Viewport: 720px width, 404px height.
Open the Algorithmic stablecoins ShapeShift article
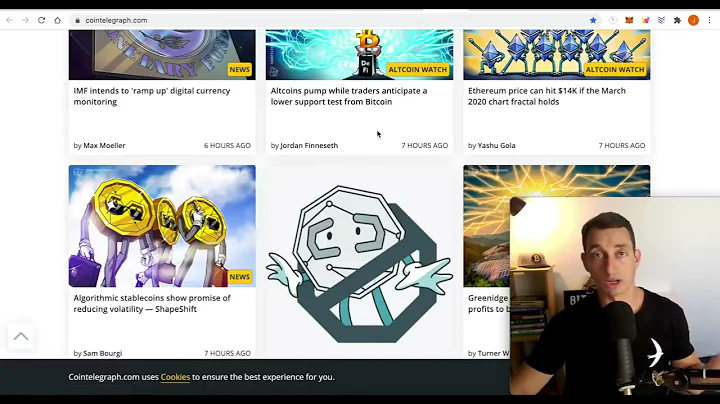coord(152,303)
